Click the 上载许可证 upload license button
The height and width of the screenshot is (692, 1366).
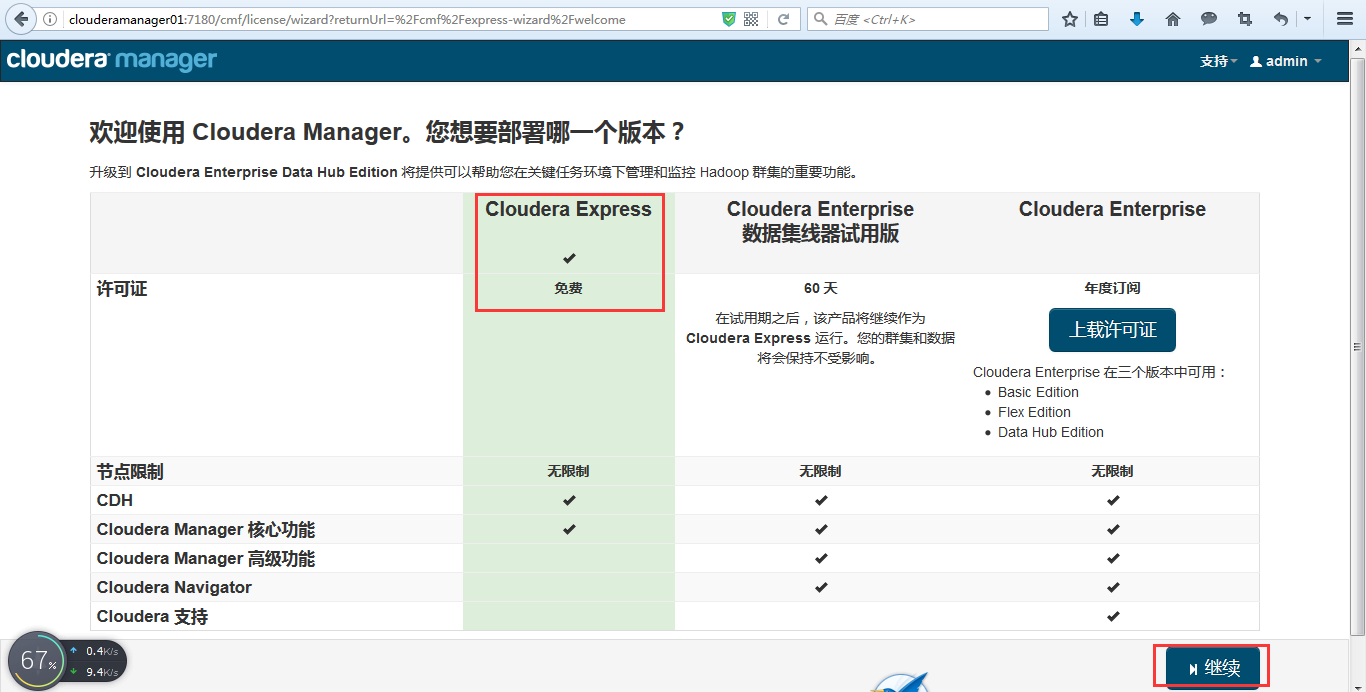1112,330
